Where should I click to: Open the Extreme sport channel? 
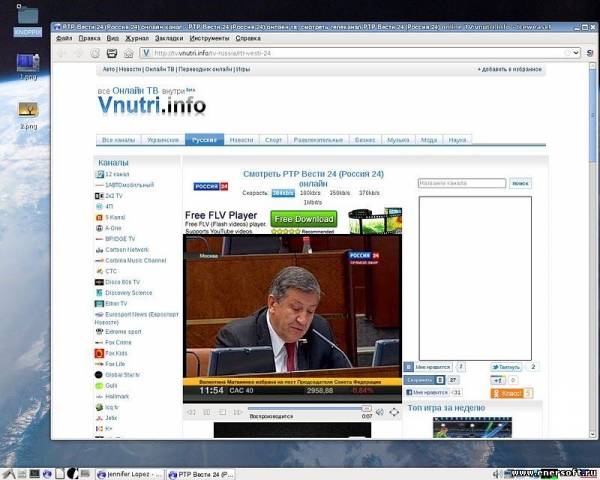(x=123, y=331)
